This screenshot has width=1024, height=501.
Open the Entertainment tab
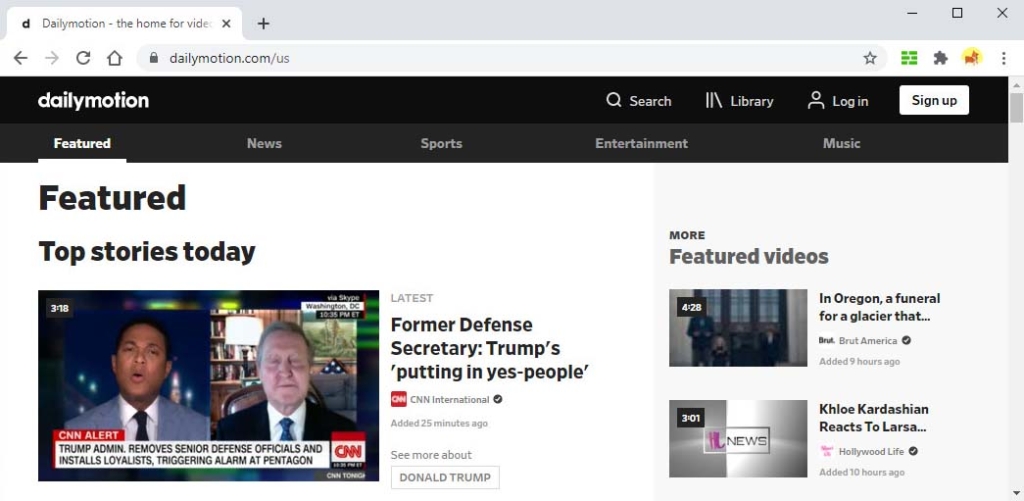(x=641, y=143)
